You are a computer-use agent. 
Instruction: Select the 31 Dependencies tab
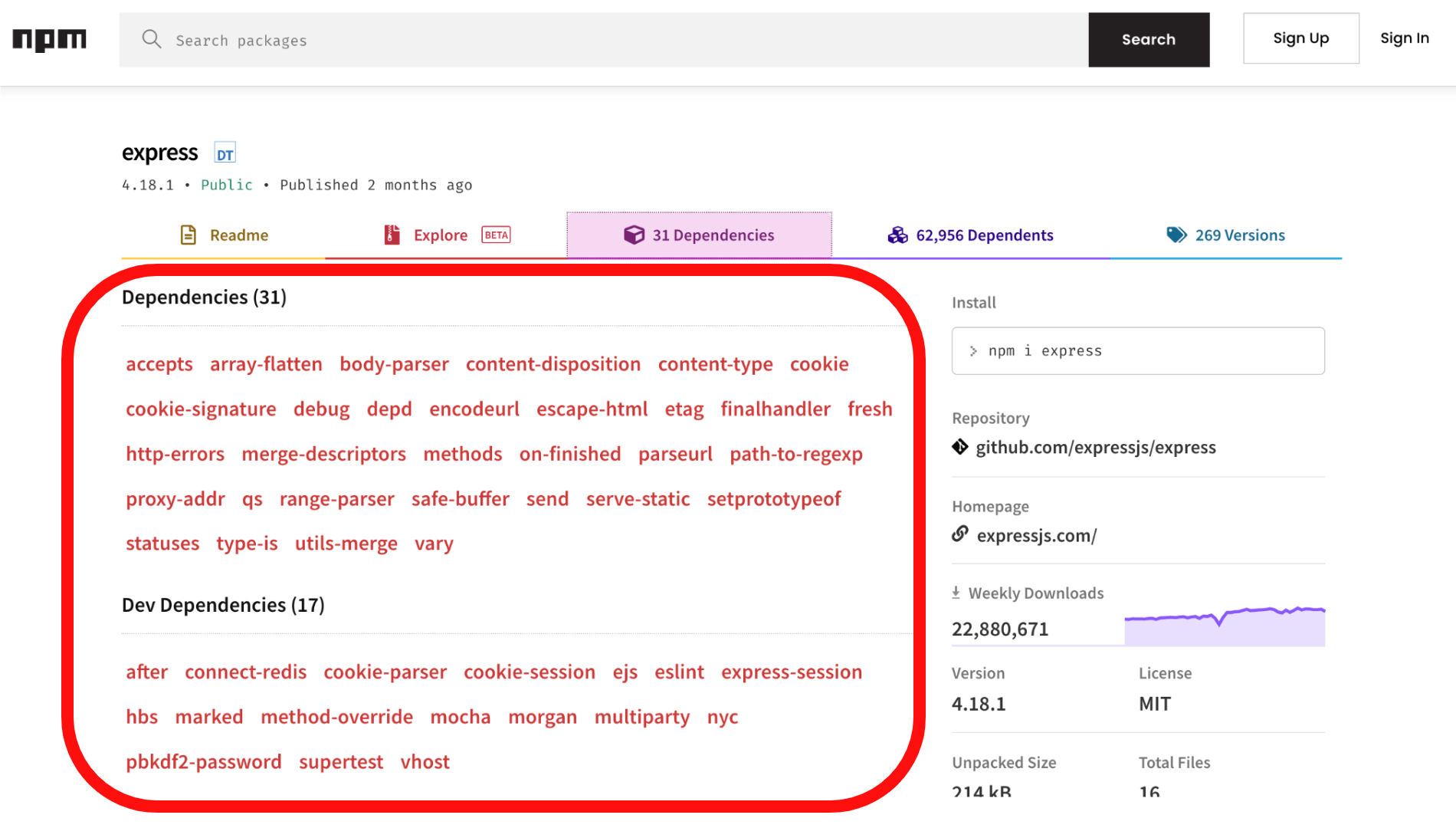(699, 235)
